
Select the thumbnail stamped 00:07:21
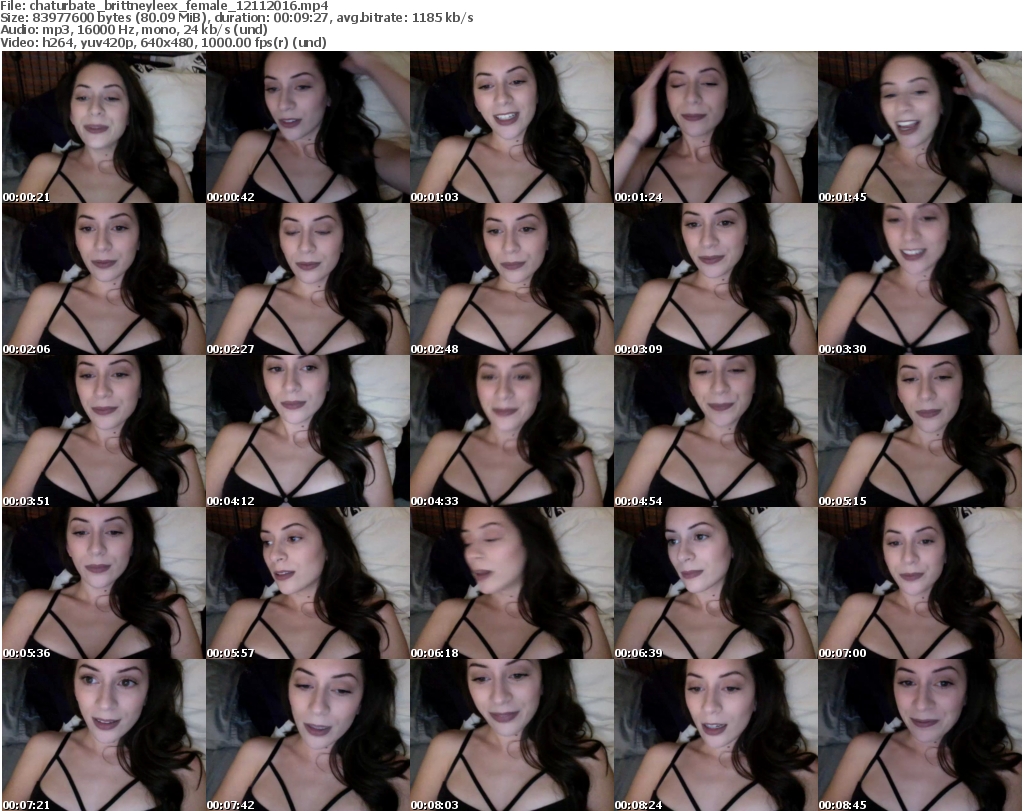104,735
